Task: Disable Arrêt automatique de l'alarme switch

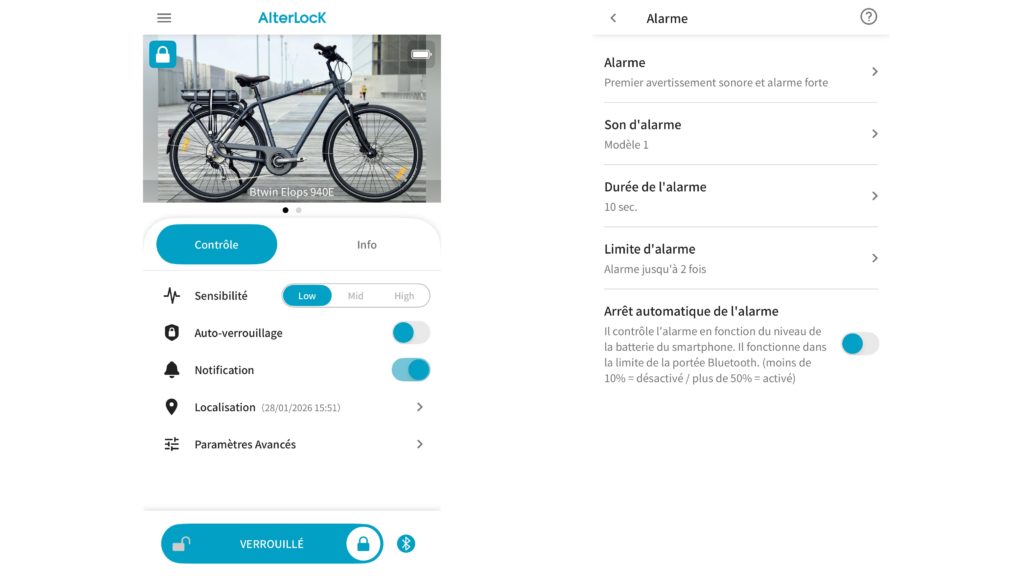Action: point(859,344)
